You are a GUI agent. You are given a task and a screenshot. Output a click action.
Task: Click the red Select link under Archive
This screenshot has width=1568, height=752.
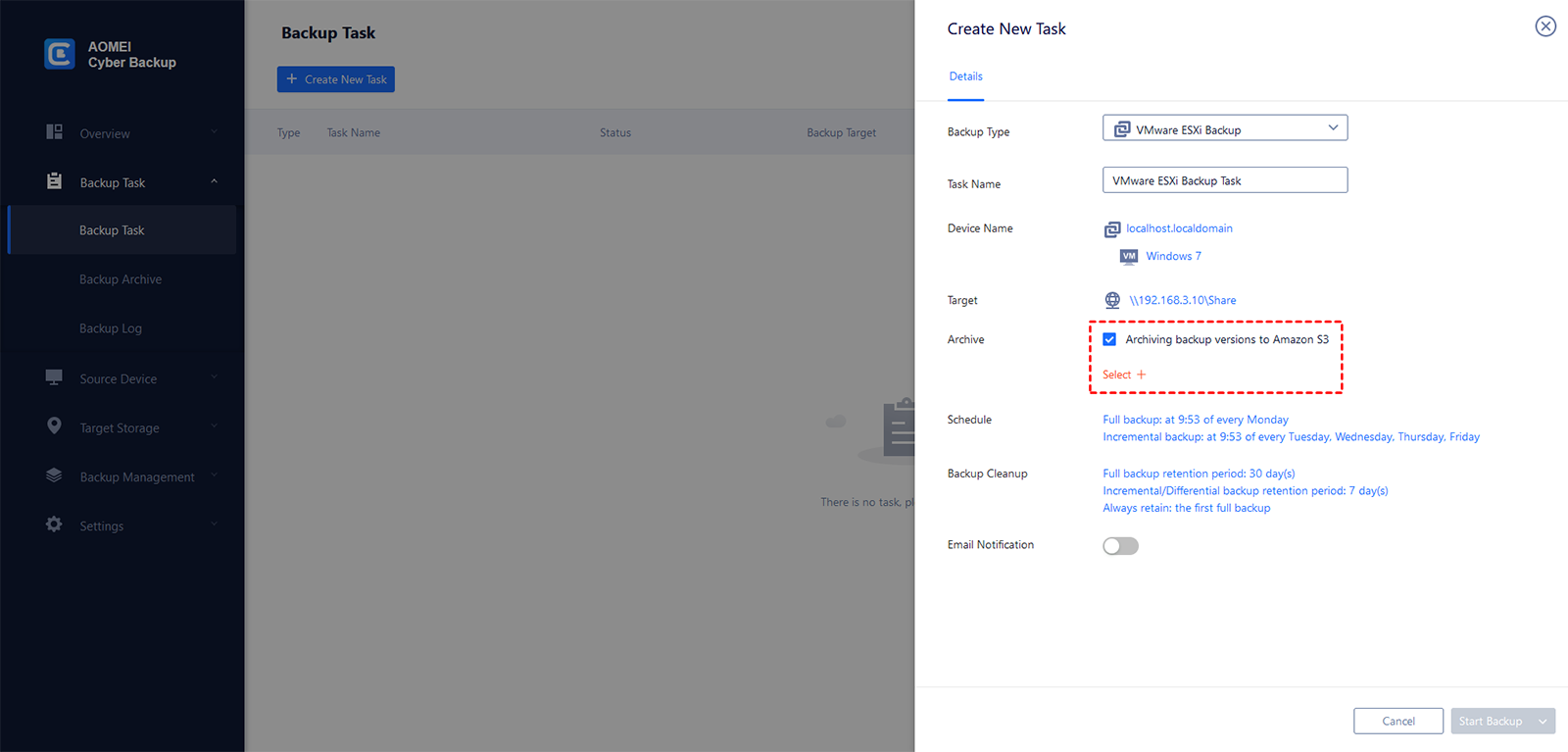pyautogui.click(x=1124, y=375)
